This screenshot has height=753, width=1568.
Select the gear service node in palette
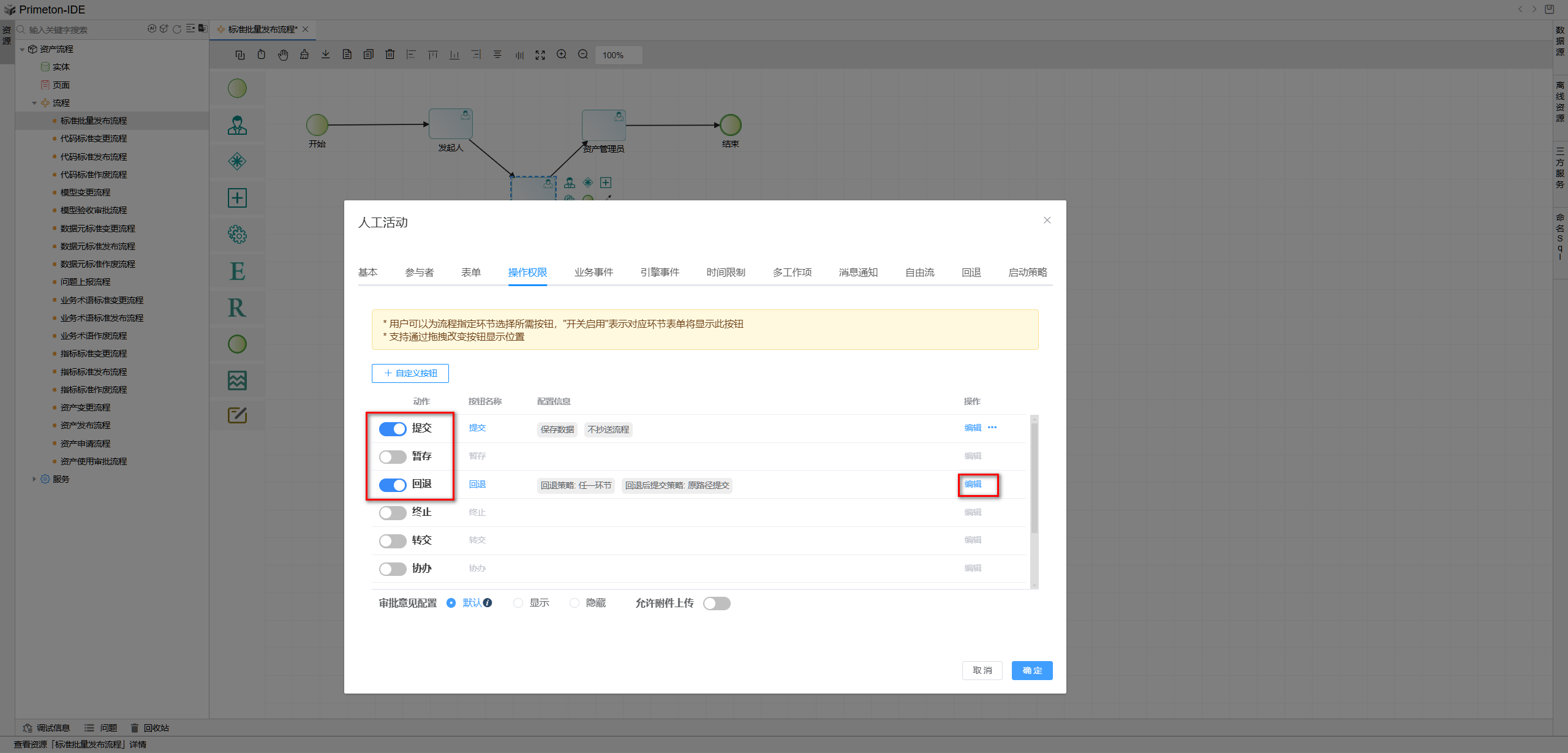(237, 235)
